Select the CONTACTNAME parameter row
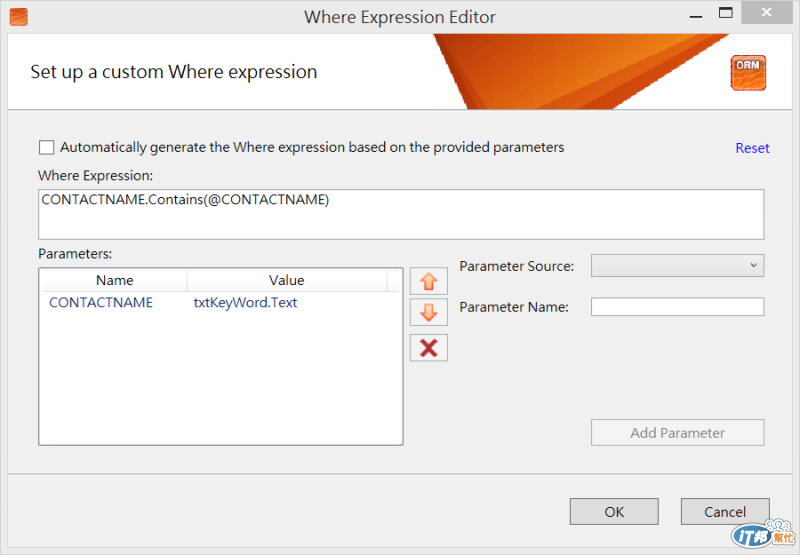The image size is (800, 555). point(219,302)
